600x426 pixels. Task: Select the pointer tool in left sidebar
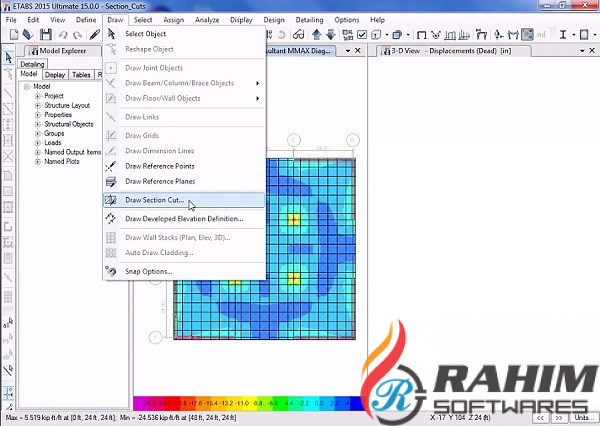[x=8, y=58]
